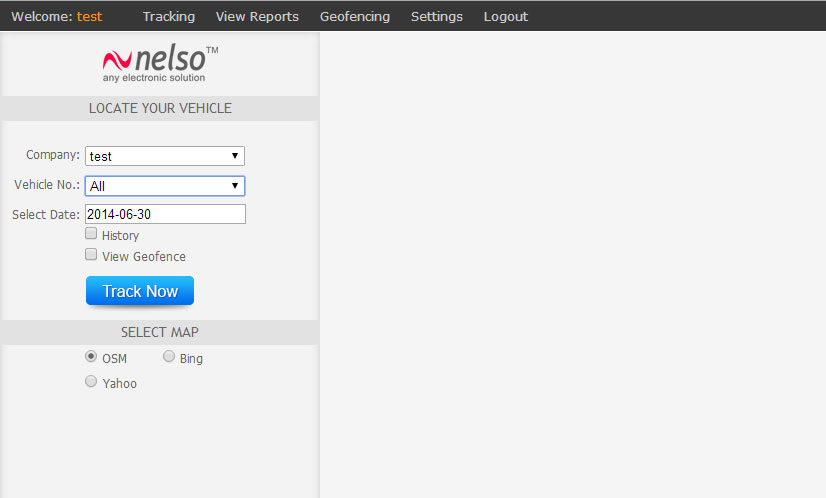Select the OSM map radio button

pos(91,357)
